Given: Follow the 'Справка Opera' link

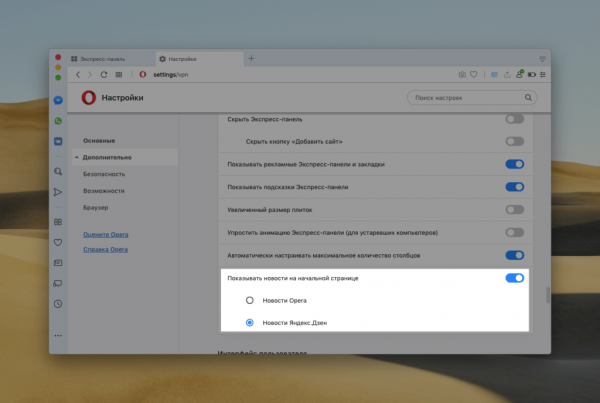Looking at the screenshot, I should 106,250.
